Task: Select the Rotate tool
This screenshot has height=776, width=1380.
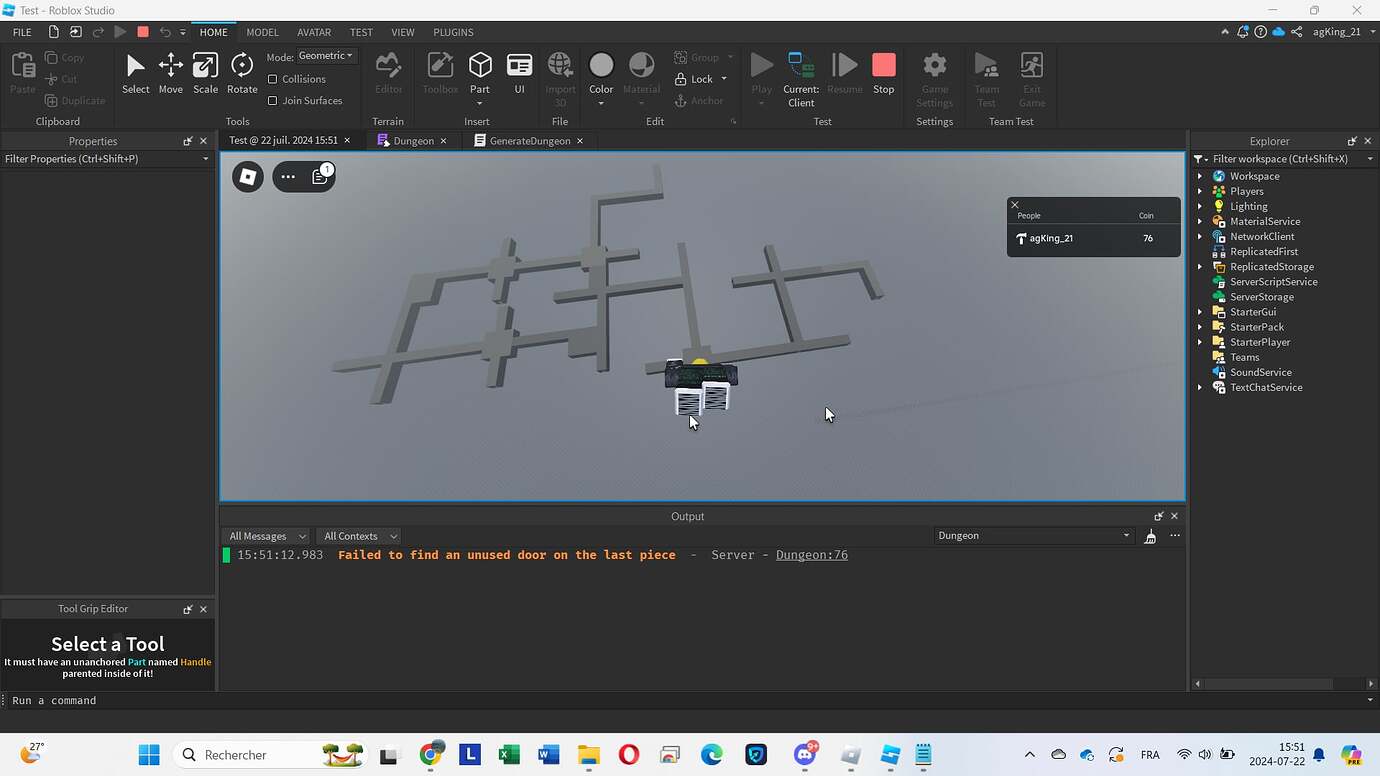Action: pos(241,72)
